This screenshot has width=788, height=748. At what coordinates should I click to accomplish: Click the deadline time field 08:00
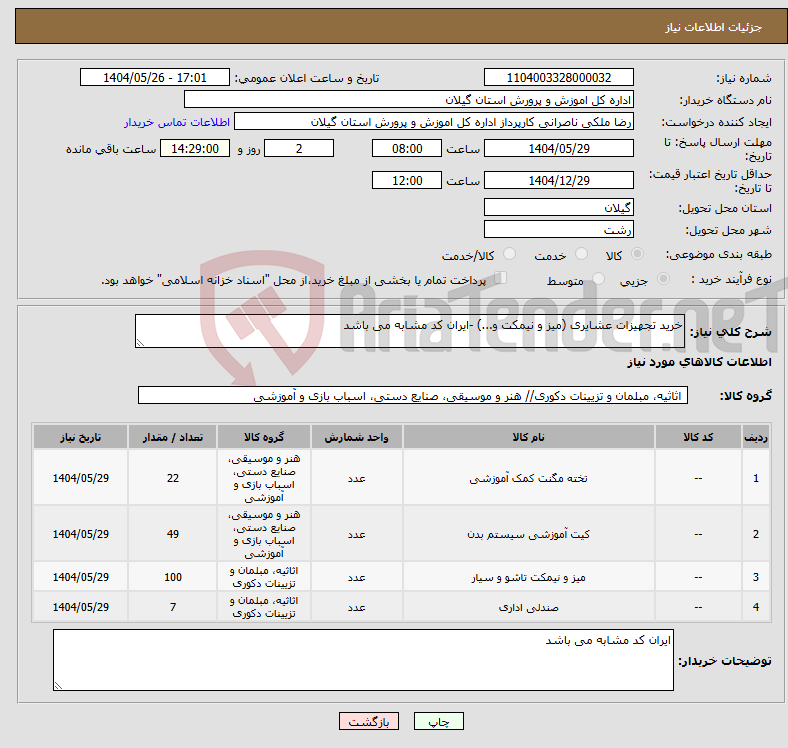click(407, 148)
